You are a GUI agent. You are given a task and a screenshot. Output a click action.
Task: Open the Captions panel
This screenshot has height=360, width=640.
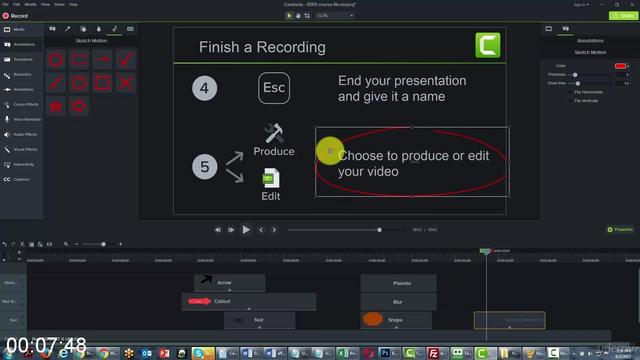(x=22, y=180)
